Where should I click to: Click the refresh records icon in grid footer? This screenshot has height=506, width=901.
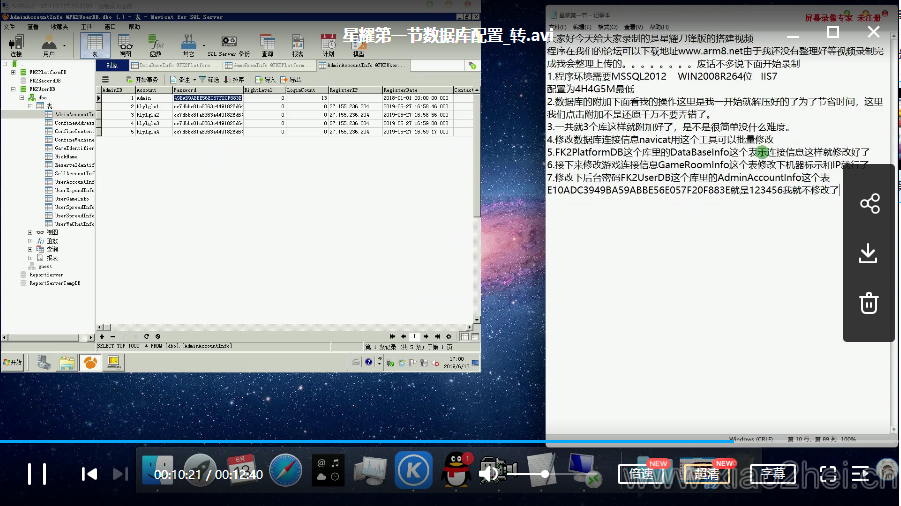coord(147,337)
